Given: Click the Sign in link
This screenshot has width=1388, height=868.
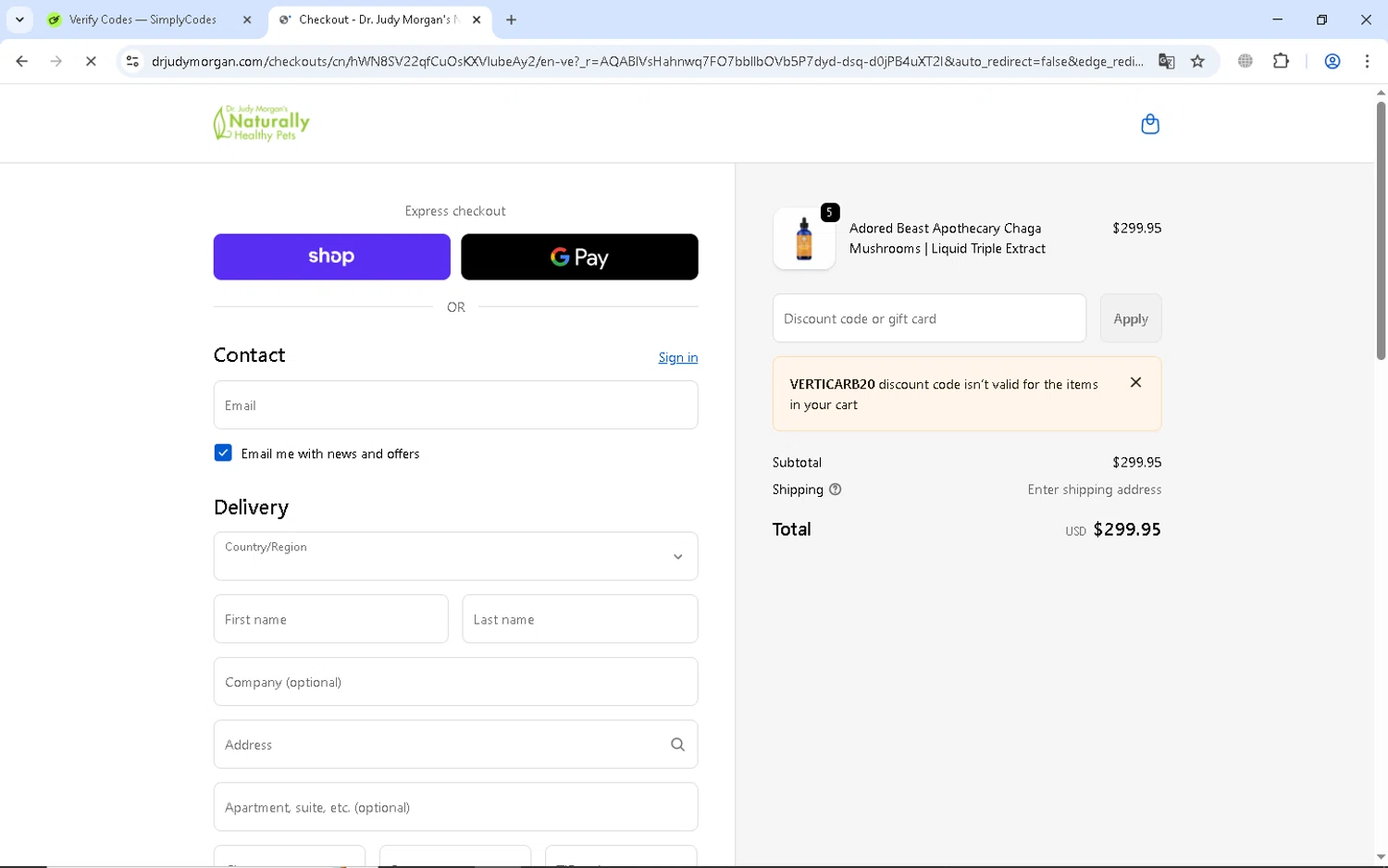Looking at the screenshot, I should coord(677,357).
